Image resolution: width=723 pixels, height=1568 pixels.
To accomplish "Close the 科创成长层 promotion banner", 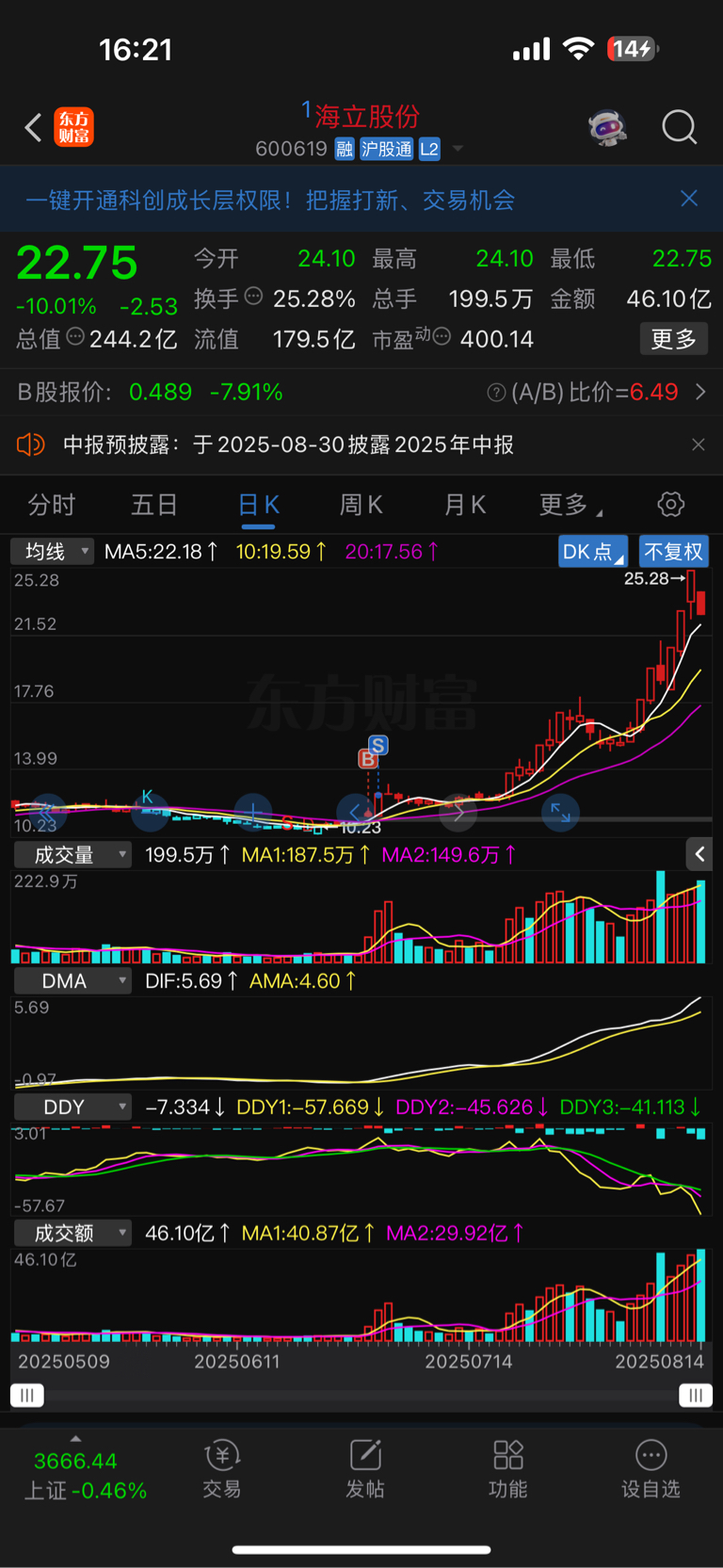I will click(x=689, y=199).
